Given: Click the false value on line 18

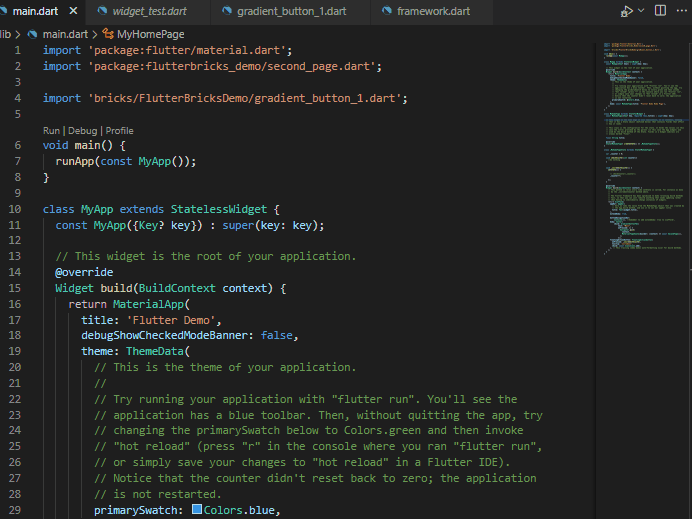Looking at the screenshot, I should tap(276, 335).
